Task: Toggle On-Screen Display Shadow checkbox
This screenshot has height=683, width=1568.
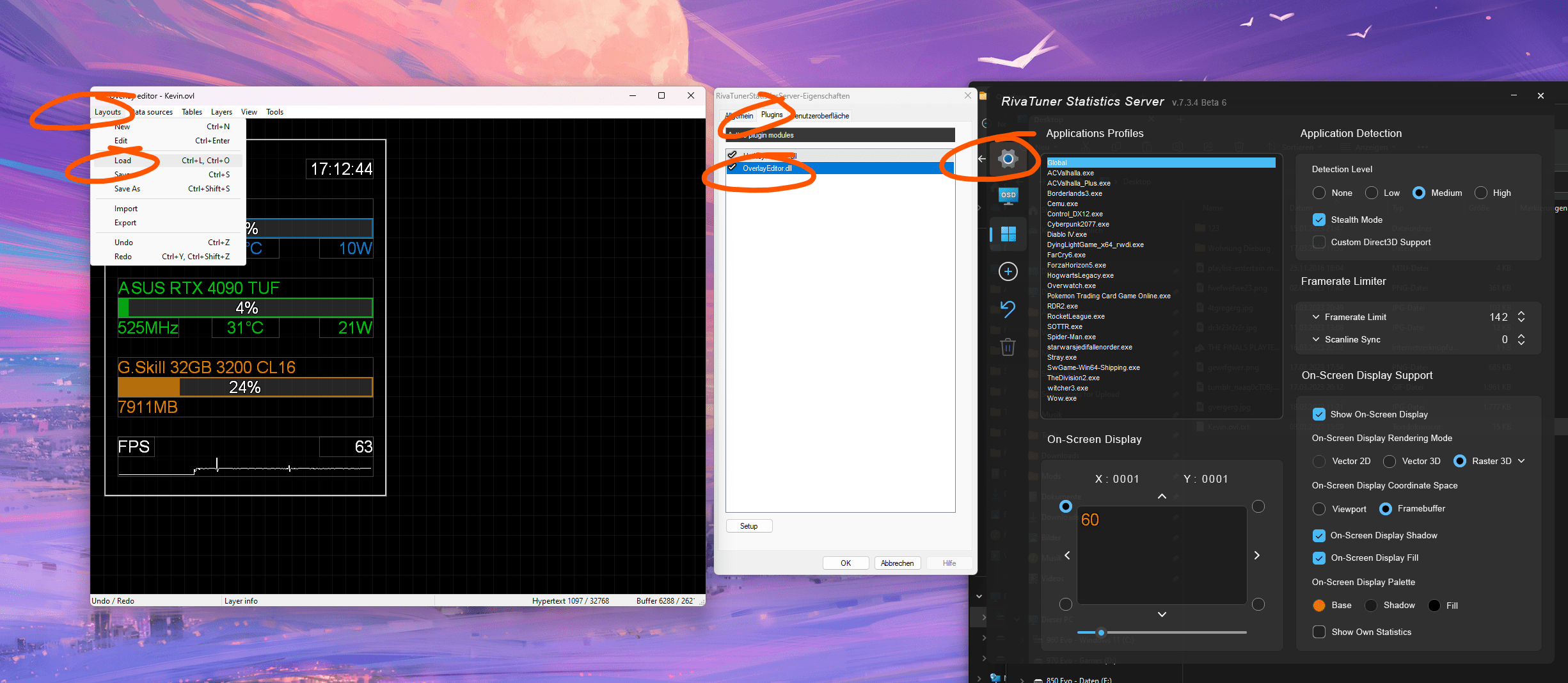Action: (x=1319, y=535)
